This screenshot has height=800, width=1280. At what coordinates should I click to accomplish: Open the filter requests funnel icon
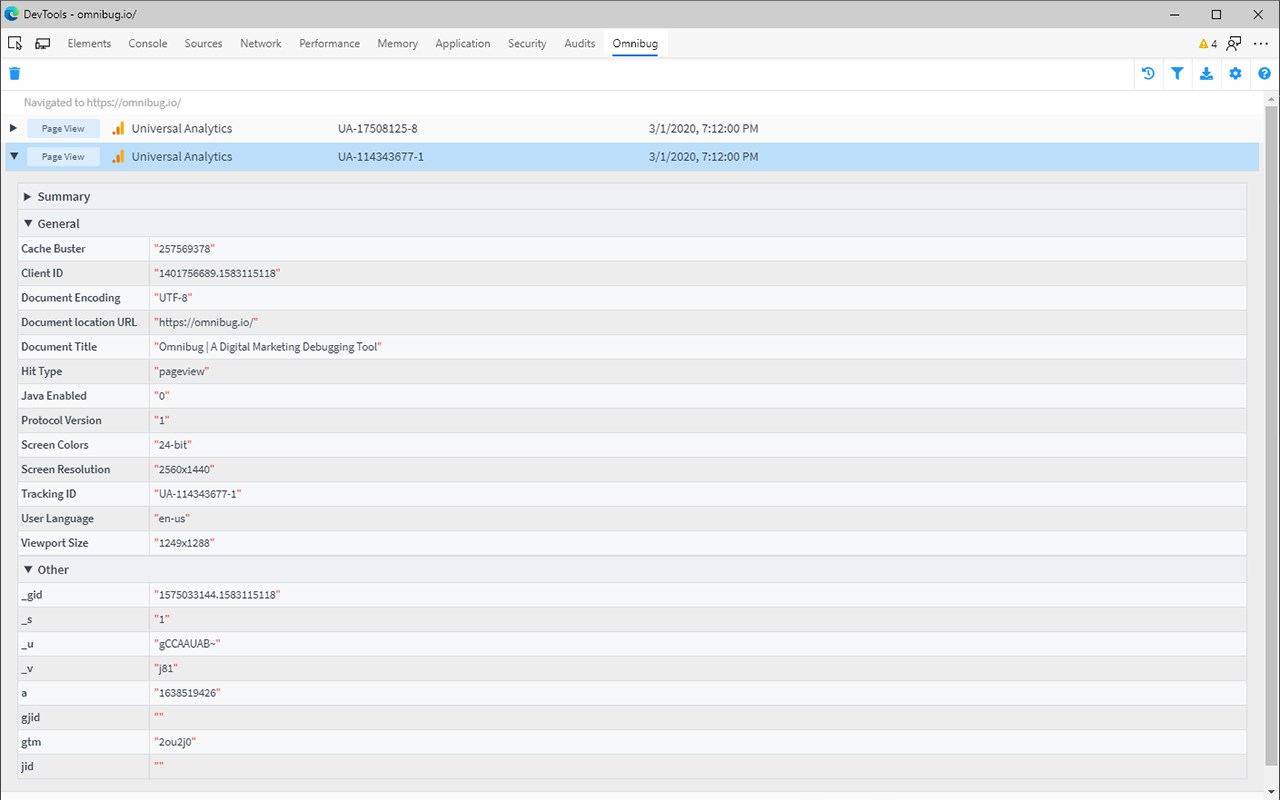[x=1177, y=73]
